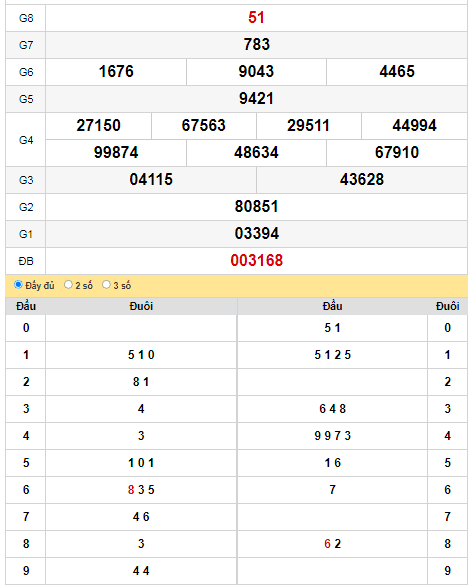Click the red 8 in row 6
This screenshot has width=471, height=588.
point(131,490)
